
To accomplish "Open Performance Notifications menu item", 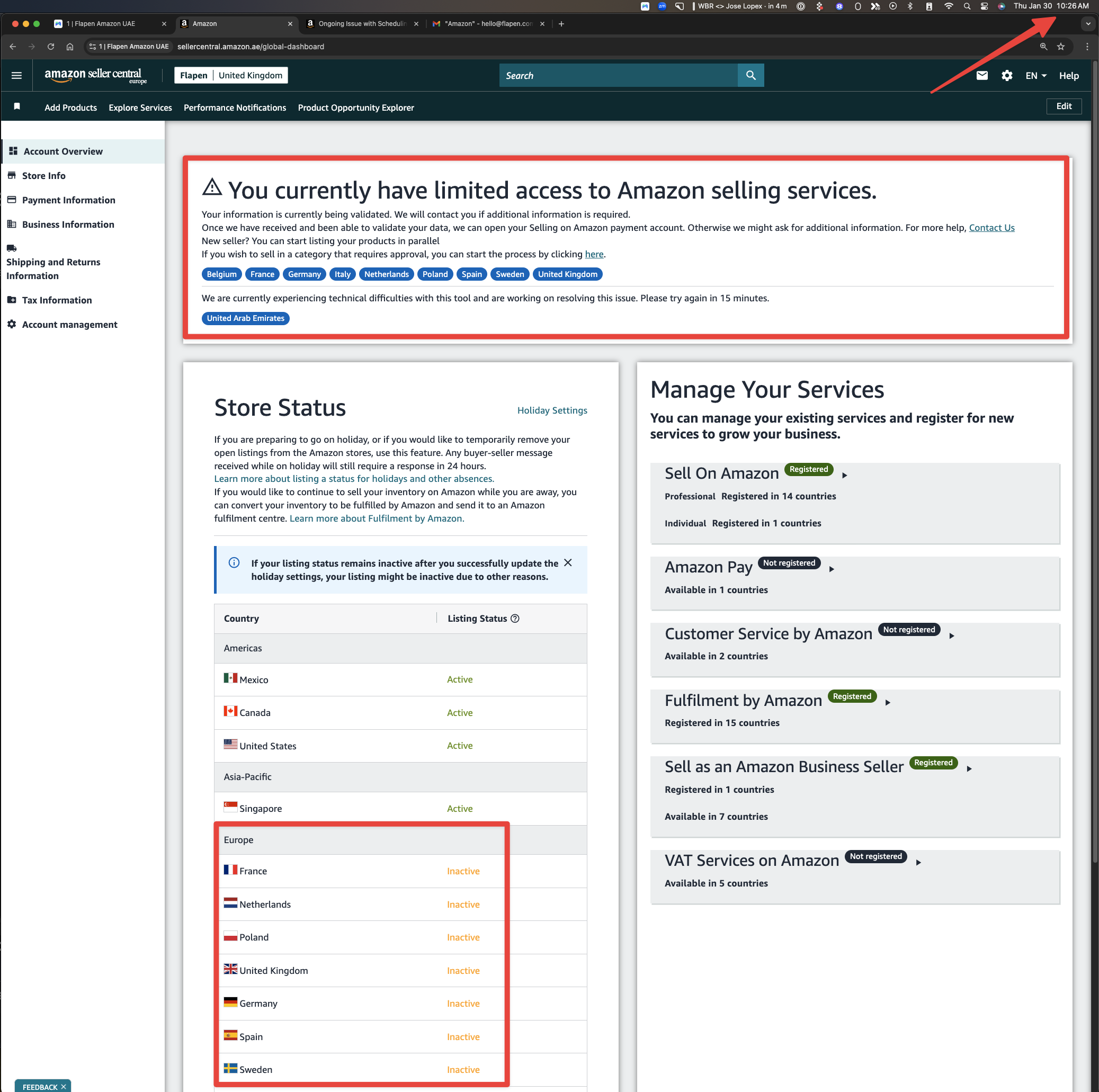I will [x=234, y=108].
